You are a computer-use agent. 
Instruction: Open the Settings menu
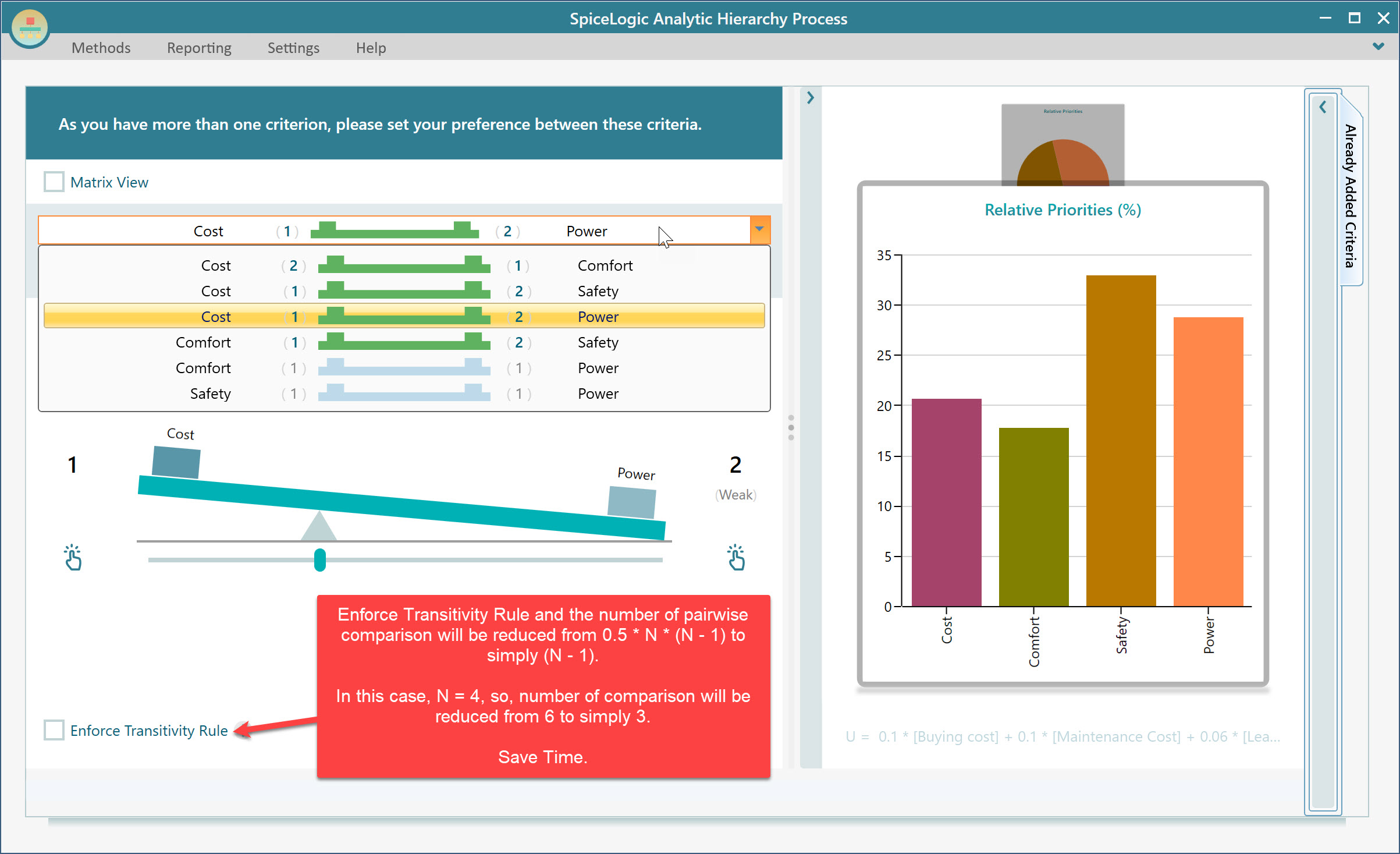coord(293,48)
